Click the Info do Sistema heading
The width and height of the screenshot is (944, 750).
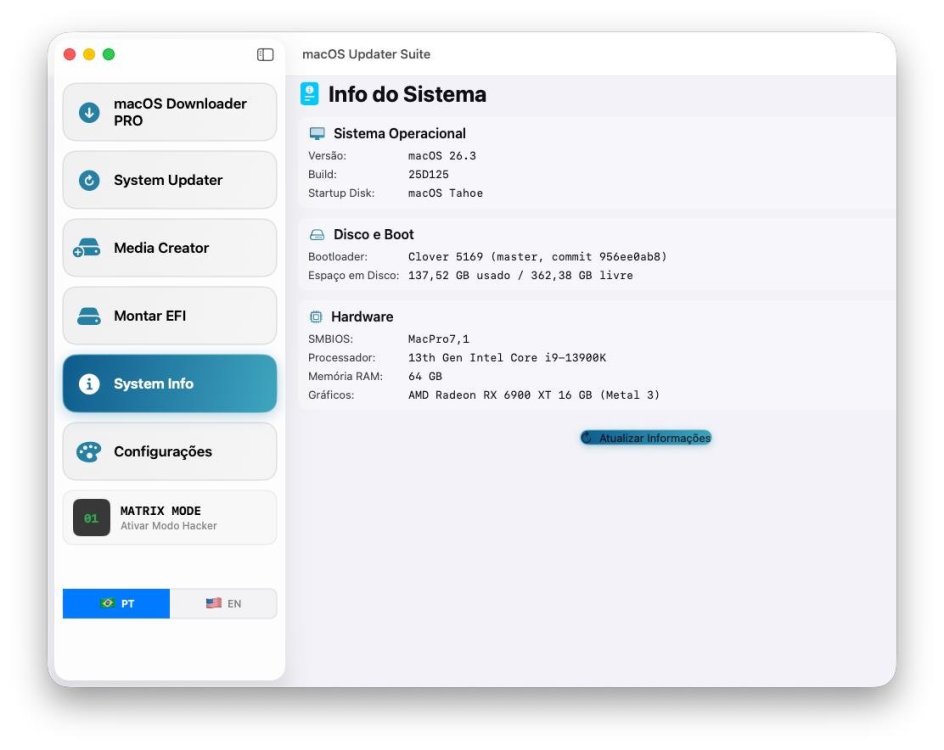point(407,95)
